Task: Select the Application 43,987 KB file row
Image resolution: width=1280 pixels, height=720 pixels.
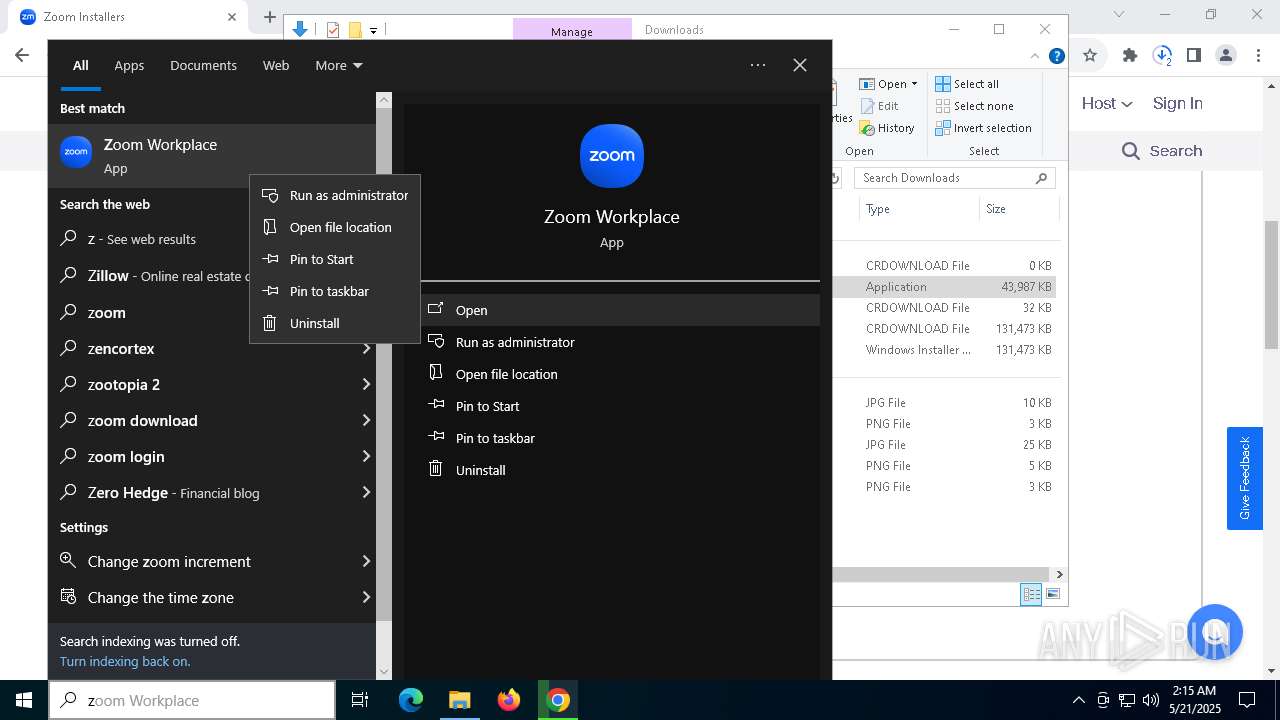Action: pyautogui.click(x=944, y=286)
